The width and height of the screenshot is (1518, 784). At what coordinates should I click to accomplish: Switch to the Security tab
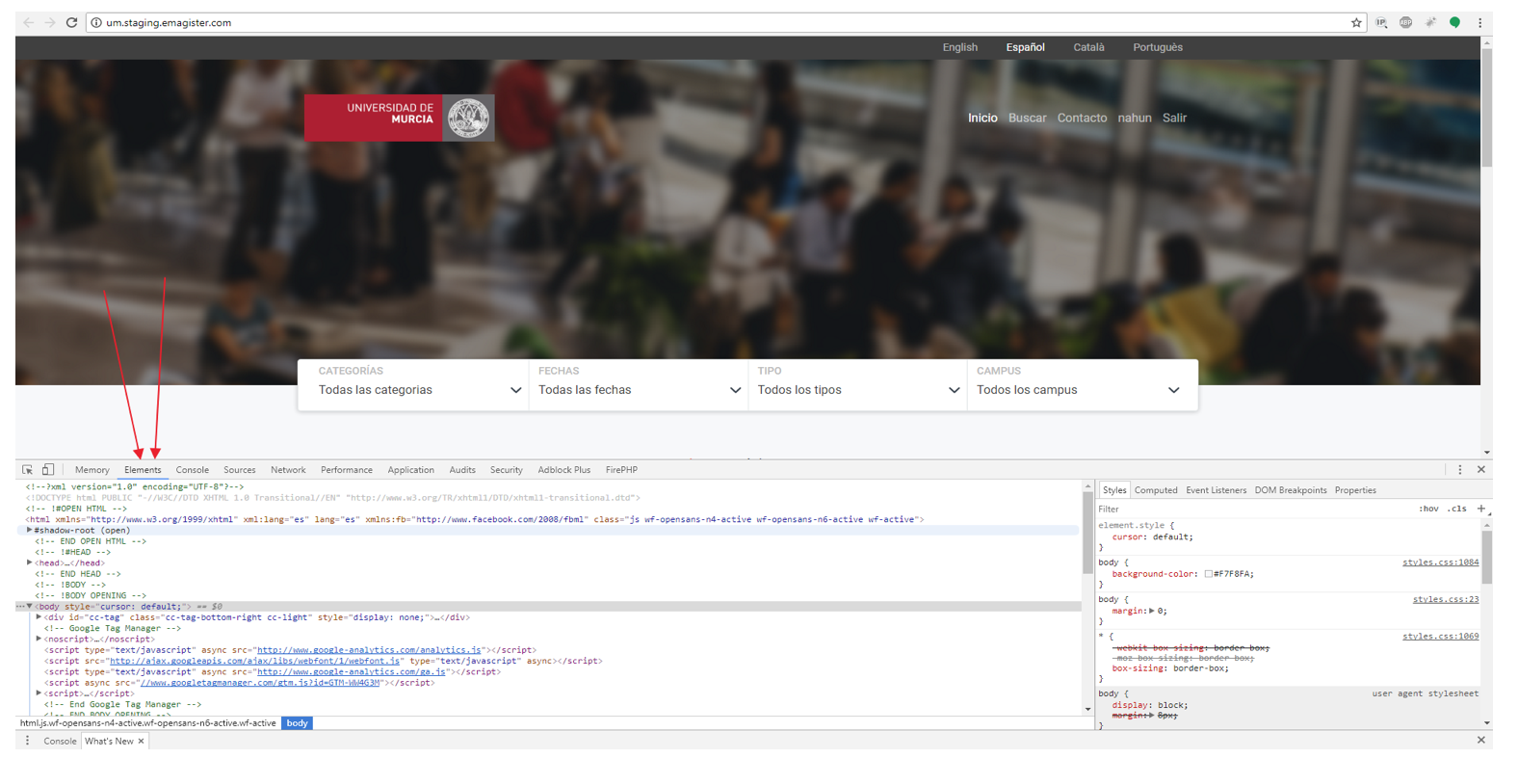(x=507, y=470)
